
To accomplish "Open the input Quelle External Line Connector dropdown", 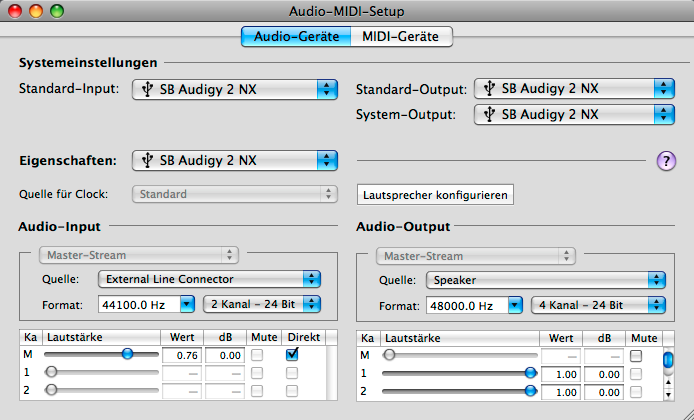I will point(209,279).
